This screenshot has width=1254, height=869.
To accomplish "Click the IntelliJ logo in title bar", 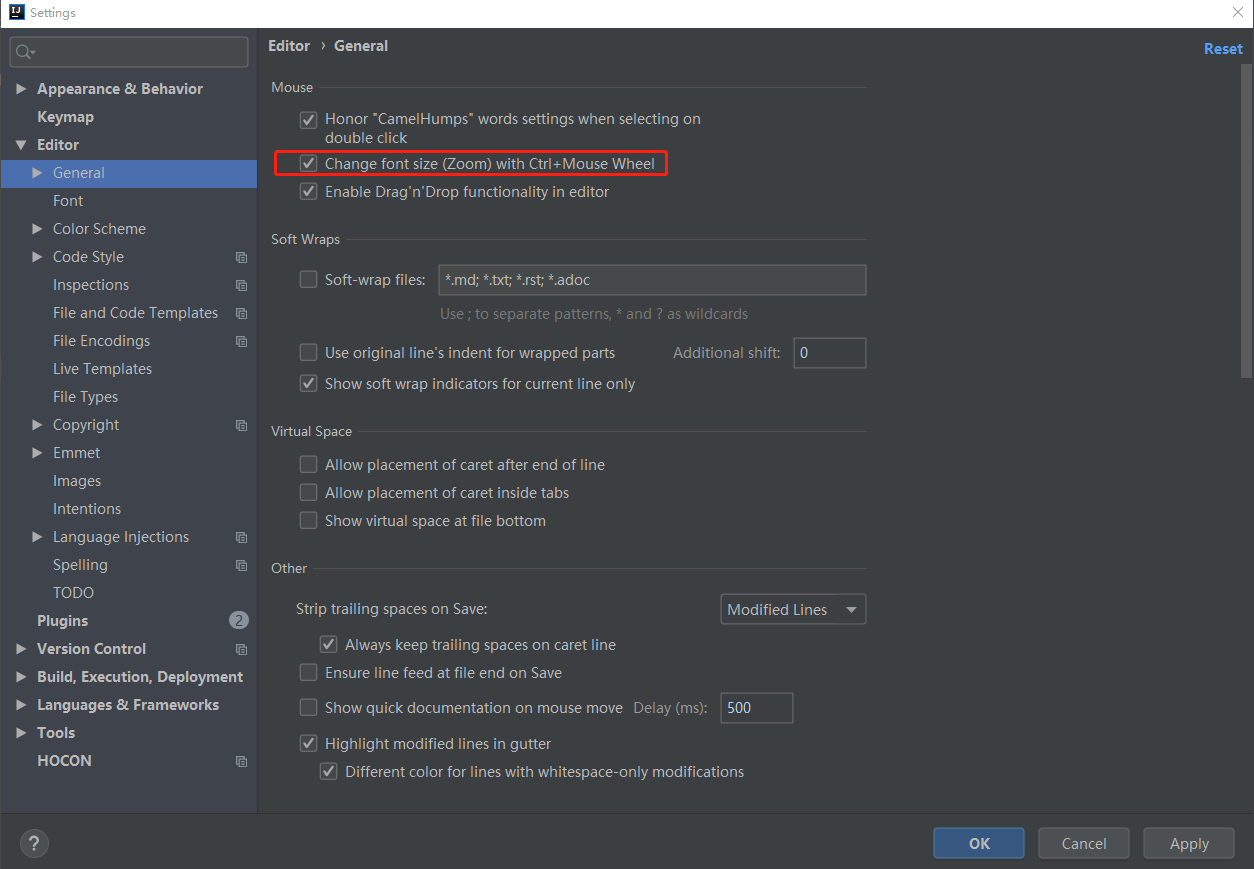I will (x=16, y=13).
